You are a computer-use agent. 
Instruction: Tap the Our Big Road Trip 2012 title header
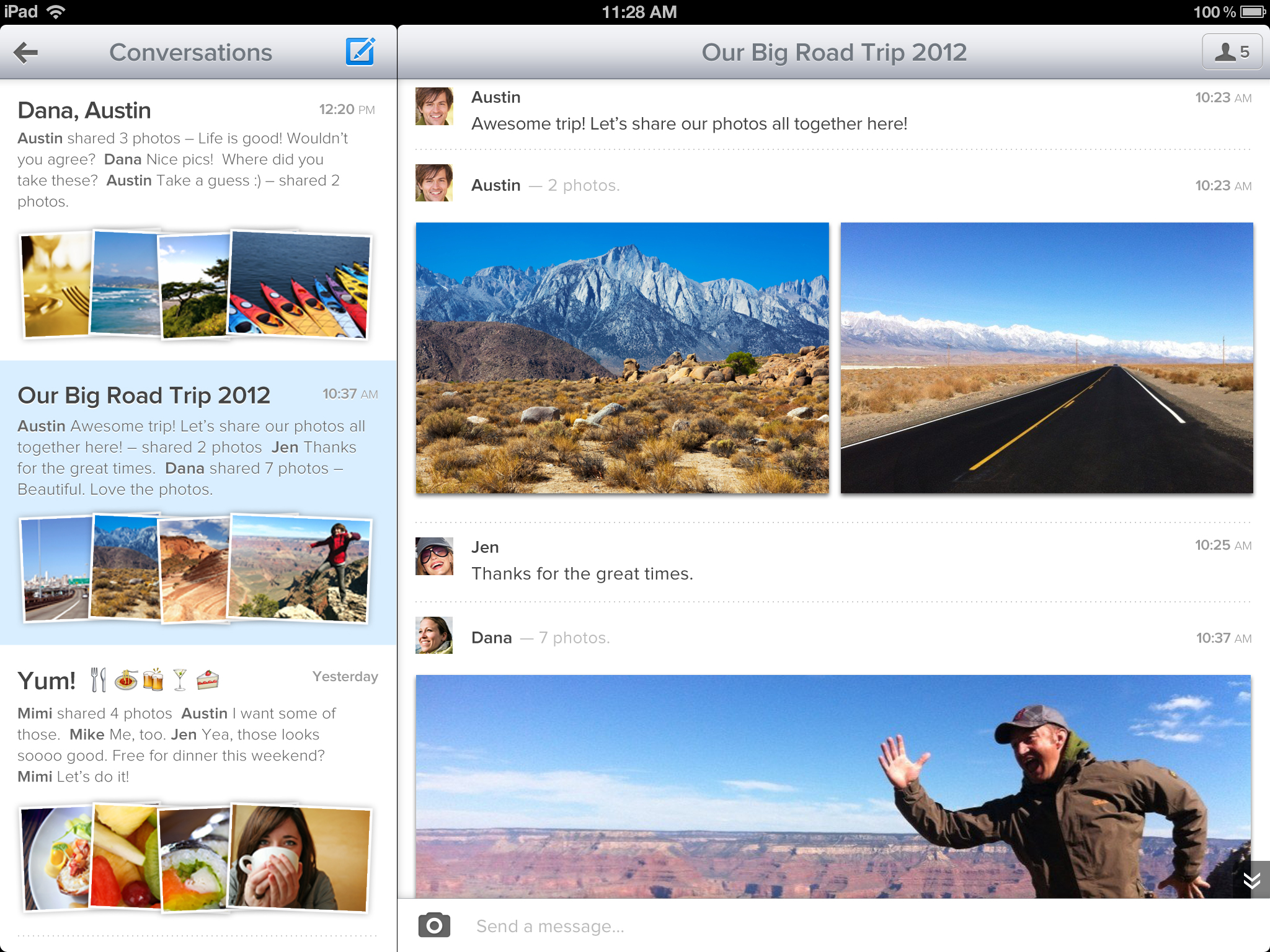click(x=833, y=53)
